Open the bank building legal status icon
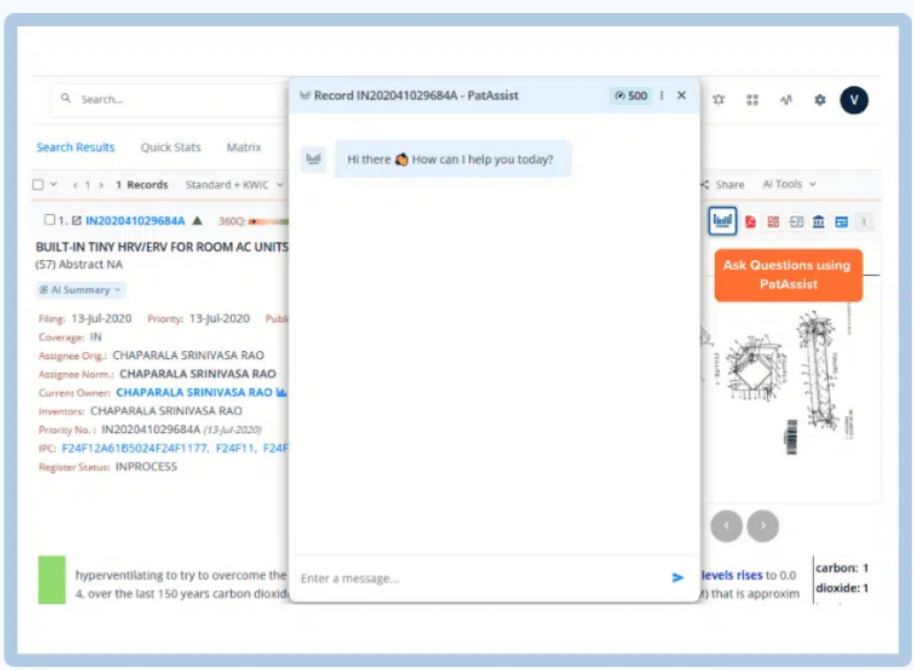Image resolution: width=914 pixels, height=670 pixels. tap(818, 222)
